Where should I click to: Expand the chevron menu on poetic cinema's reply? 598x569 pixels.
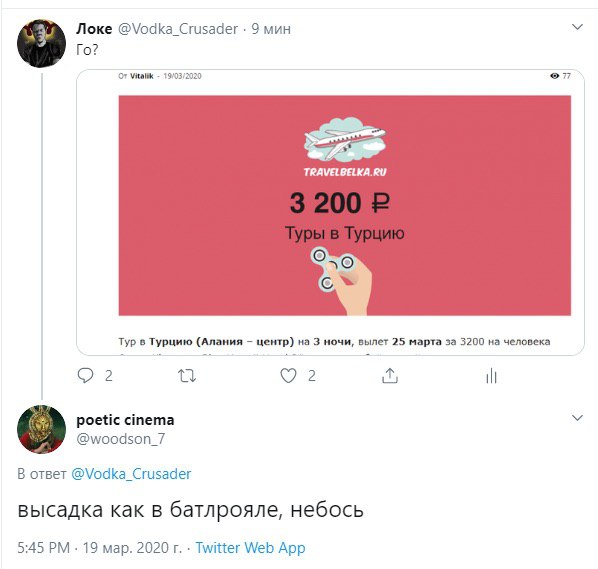click(577, 418)
